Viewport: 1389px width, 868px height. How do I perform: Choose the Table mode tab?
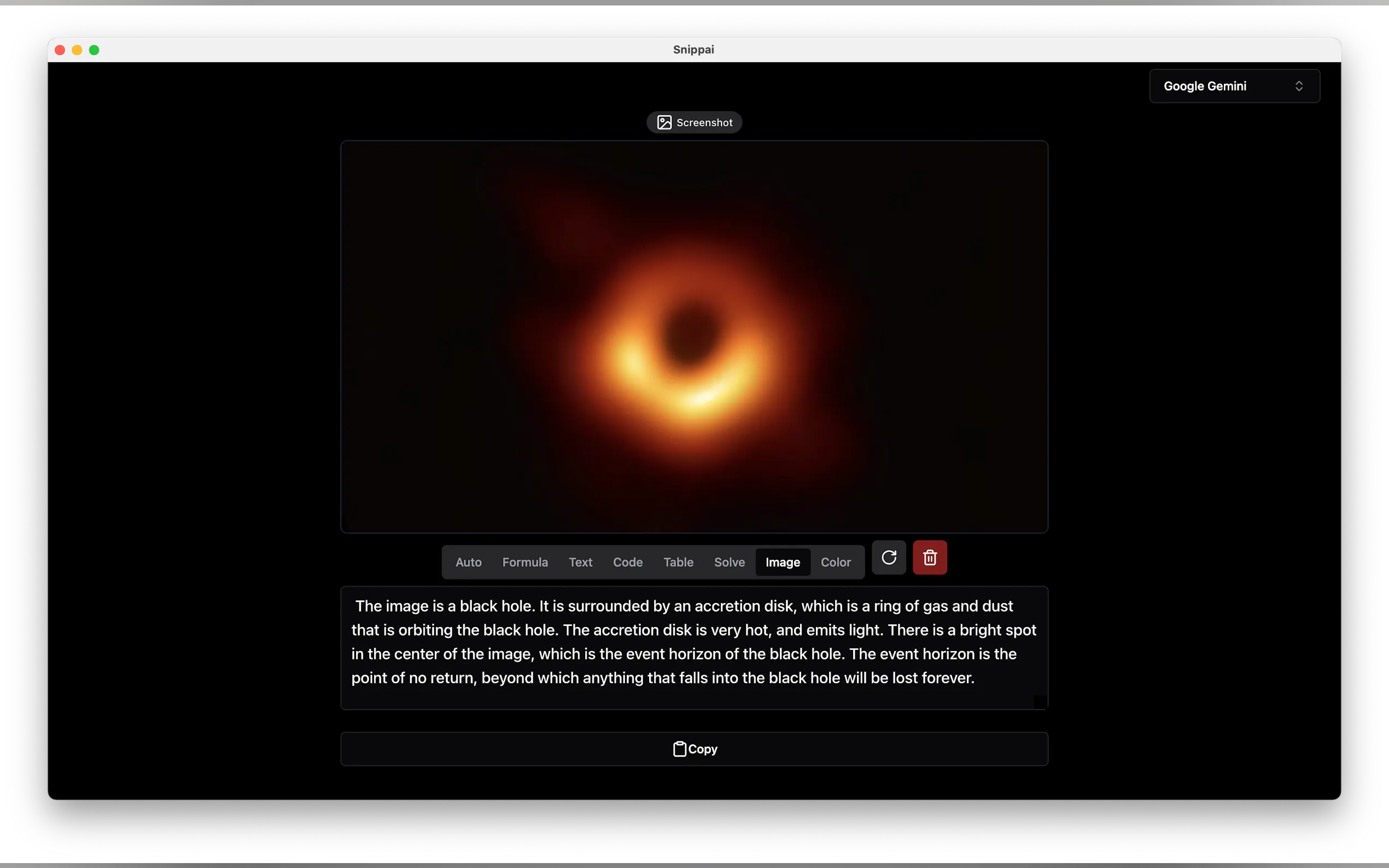point(678,562)
